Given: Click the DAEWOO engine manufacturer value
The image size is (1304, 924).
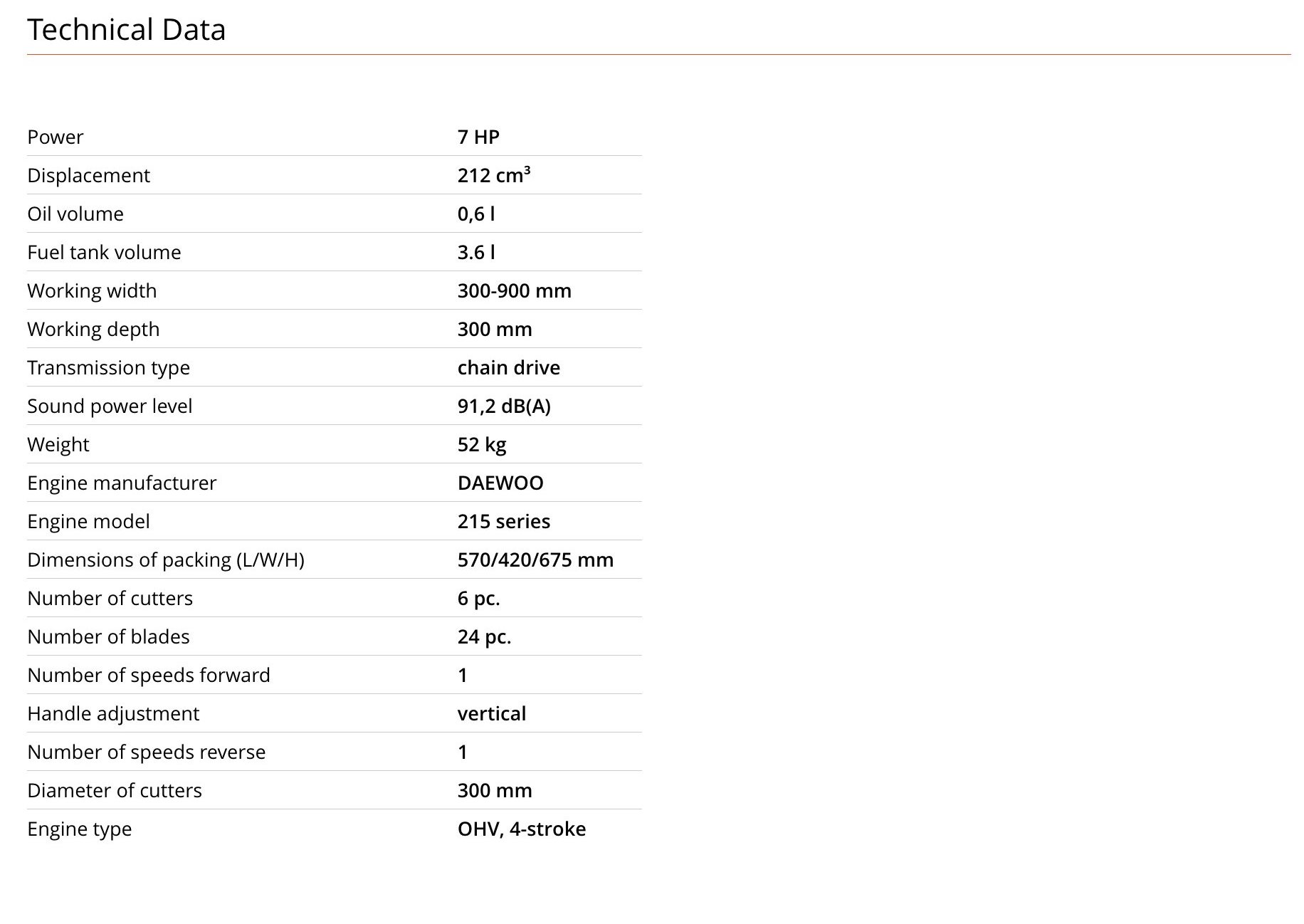Looking at the screenshot, I should (500, 483).
